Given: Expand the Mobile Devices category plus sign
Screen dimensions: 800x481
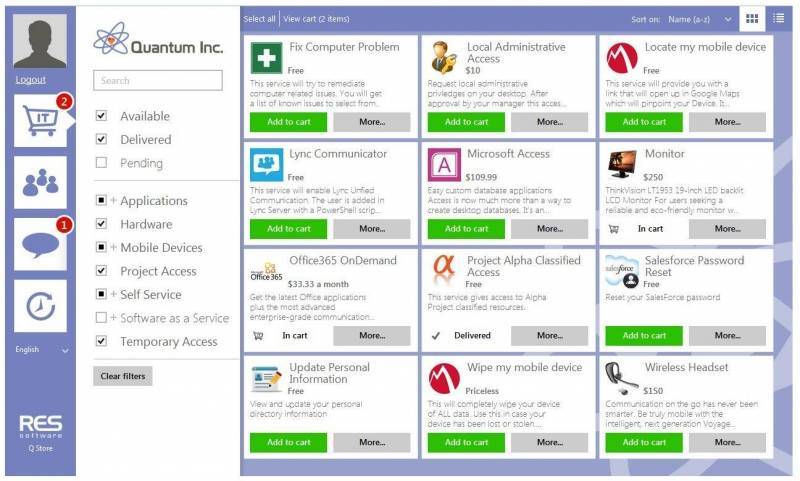Looking at the screenshot, I should point(114,247).
